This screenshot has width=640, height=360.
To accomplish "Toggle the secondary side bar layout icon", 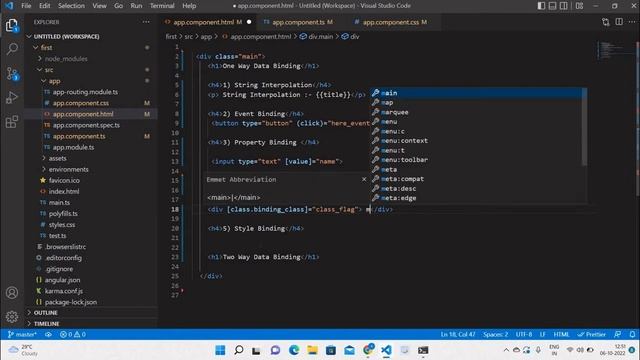I will pyautogui.click(x=564, y=6).
